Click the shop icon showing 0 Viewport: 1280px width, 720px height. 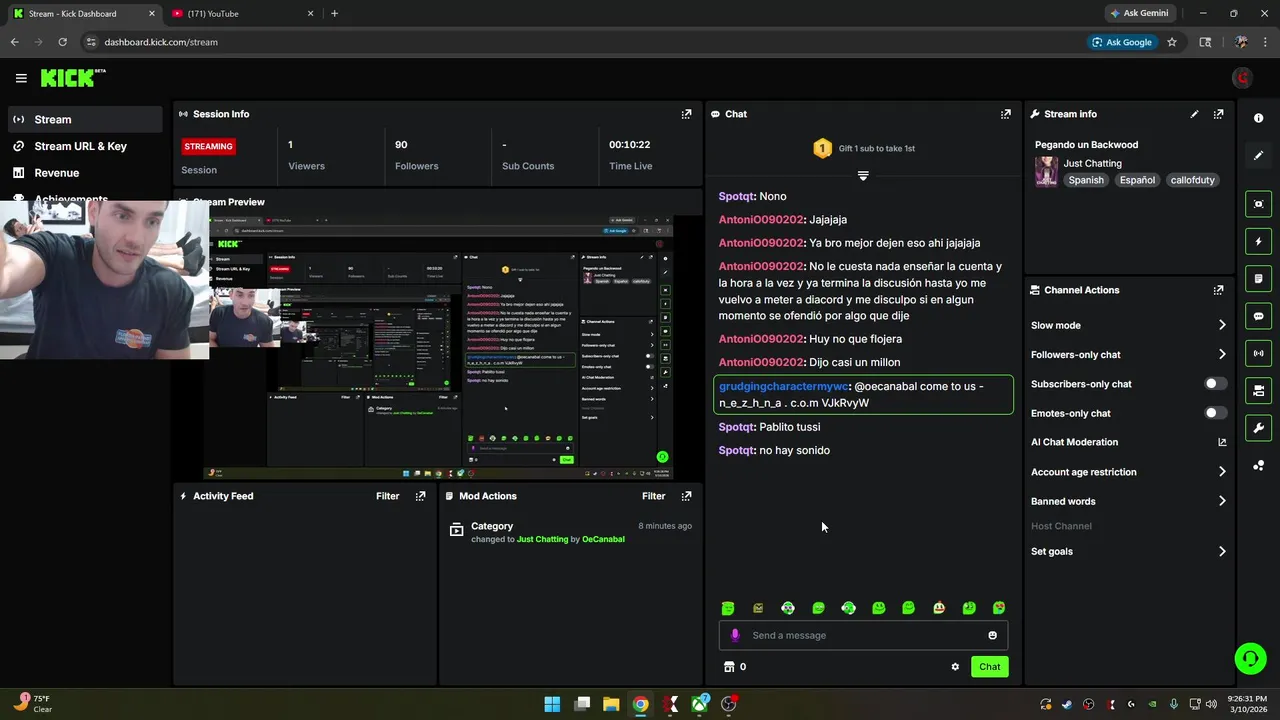pos(729,667)
